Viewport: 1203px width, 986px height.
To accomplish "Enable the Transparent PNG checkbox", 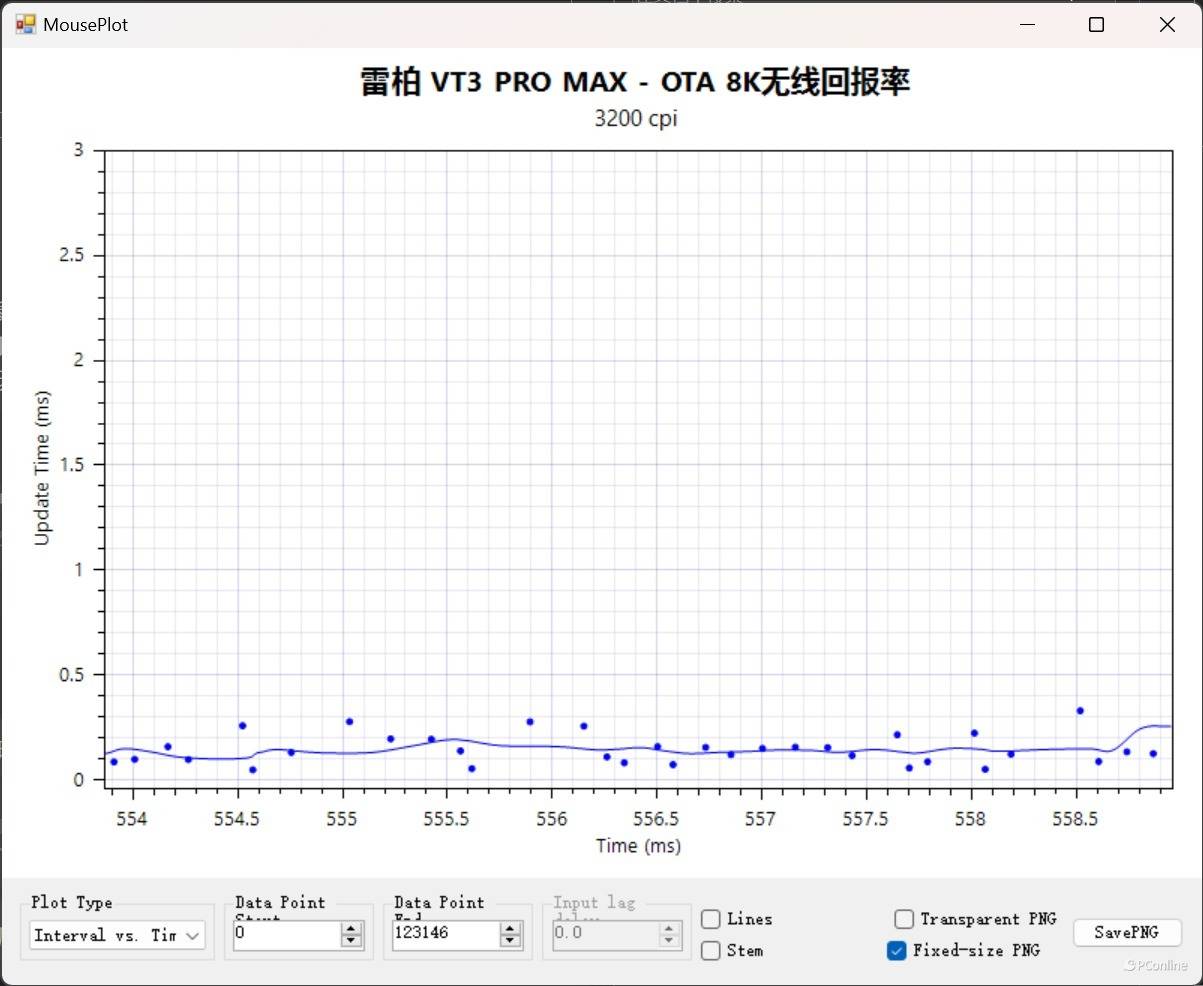I will [x=904, y=919].
